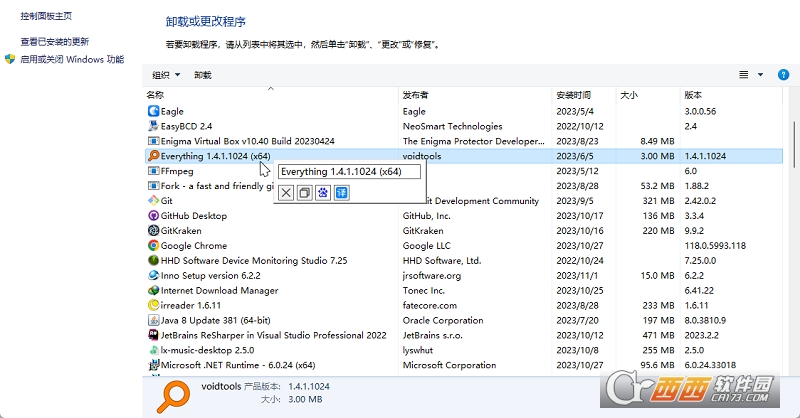Click the HHD Software Device Monitoring icon
Screen dimensions: 800x418
[x=153, y=260]
